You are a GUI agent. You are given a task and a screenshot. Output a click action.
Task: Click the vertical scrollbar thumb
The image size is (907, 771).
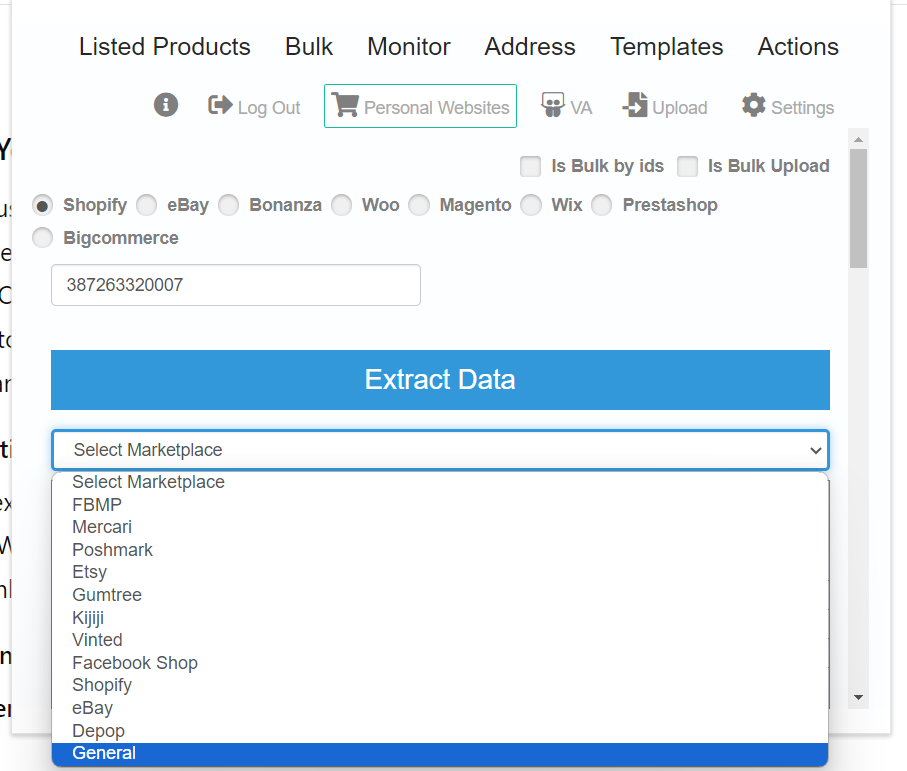[858, 209]
